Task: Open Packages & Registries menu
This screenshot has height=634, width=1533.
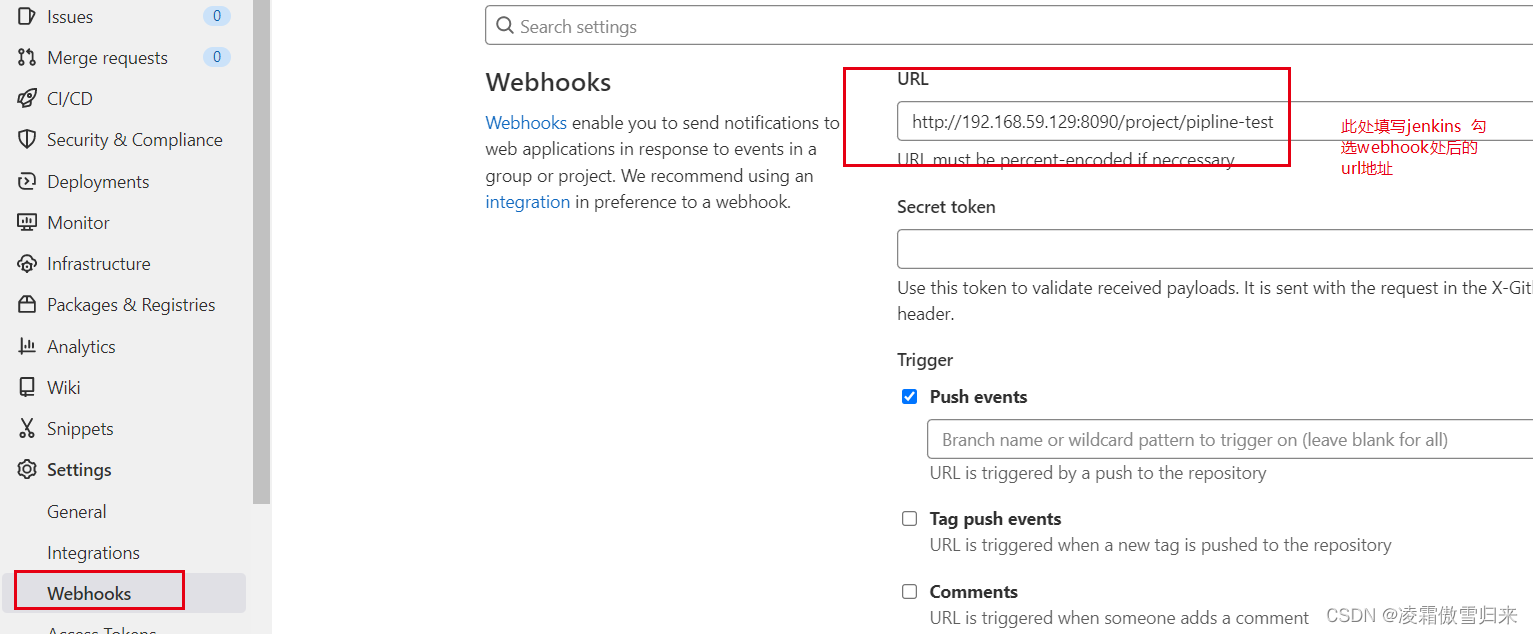Action: tap(130, 305)
